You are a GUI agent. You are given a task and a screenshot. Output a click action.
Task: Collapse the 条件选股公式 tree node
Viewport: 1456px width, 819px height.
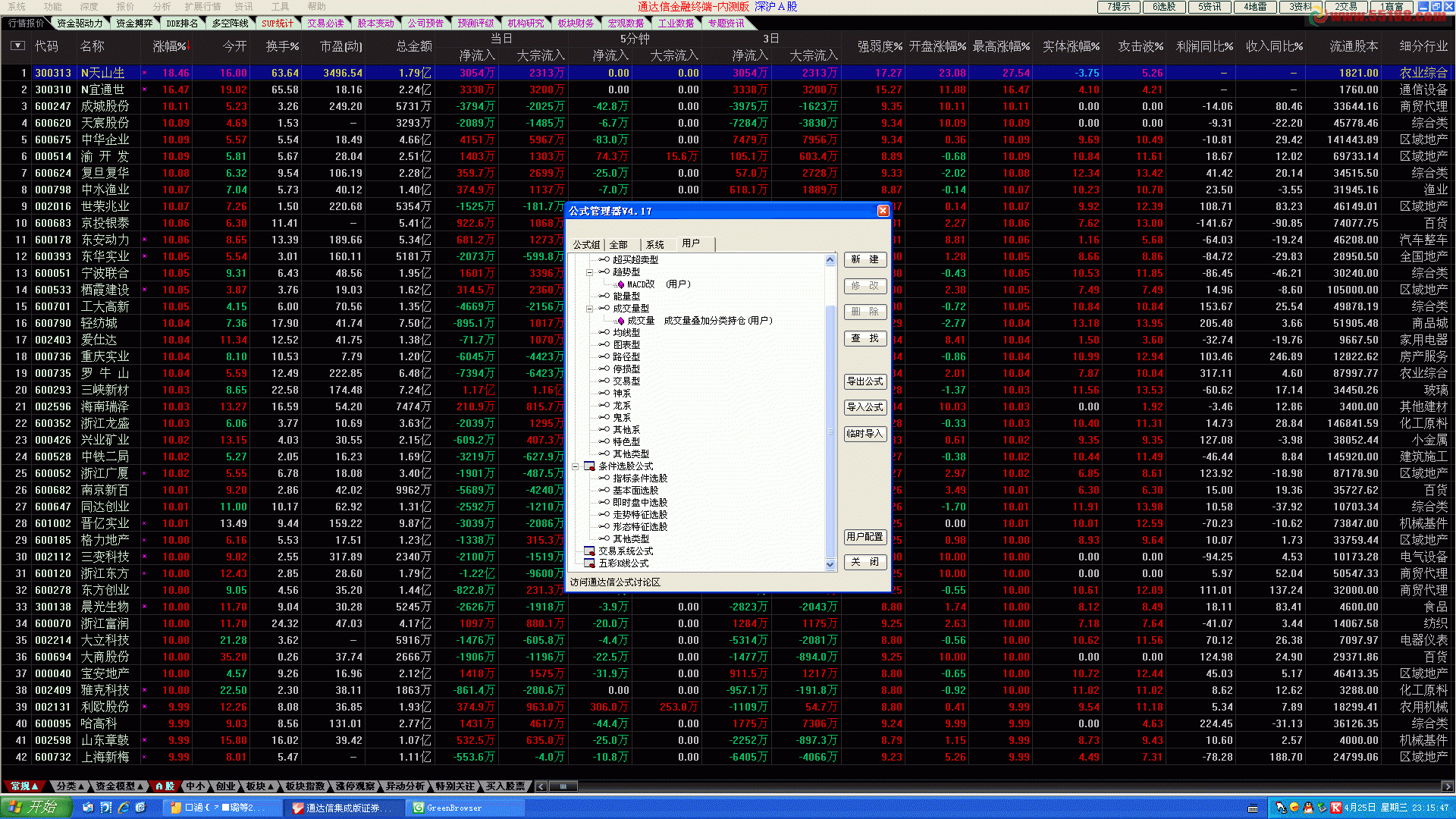click(x=575, y=466)
